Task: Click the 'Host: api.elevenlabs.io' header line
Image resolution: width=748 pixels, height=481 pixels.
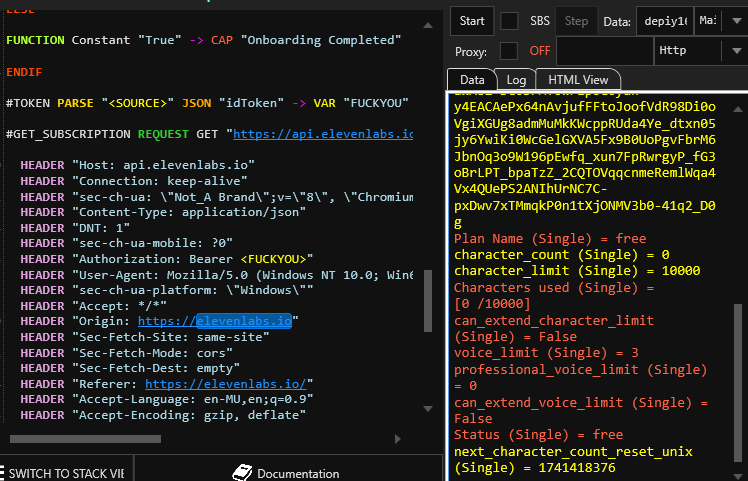Action: point(137,165)
